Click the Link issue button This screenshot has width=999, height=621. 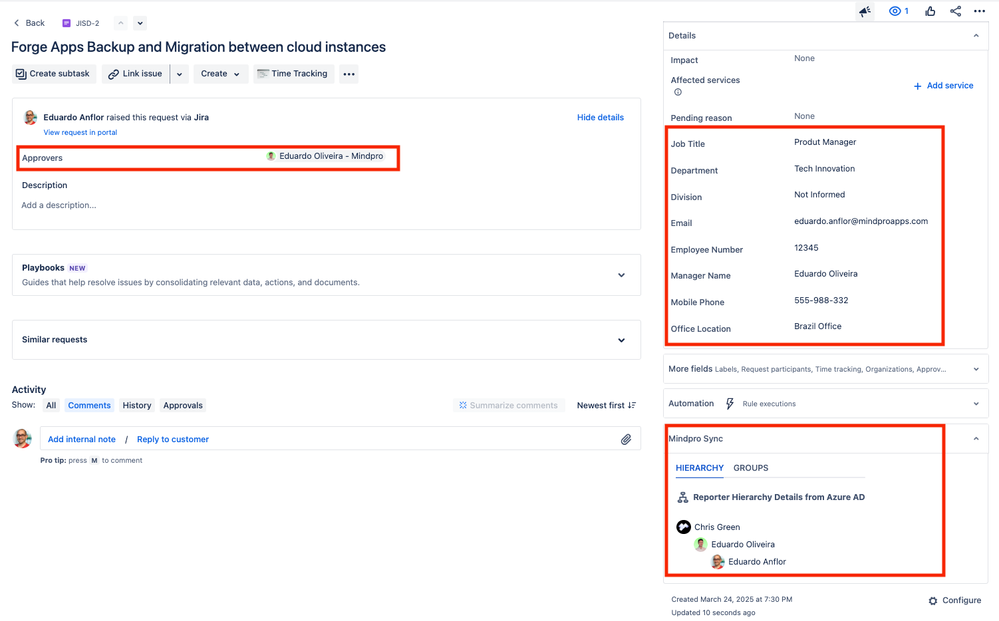135,74
